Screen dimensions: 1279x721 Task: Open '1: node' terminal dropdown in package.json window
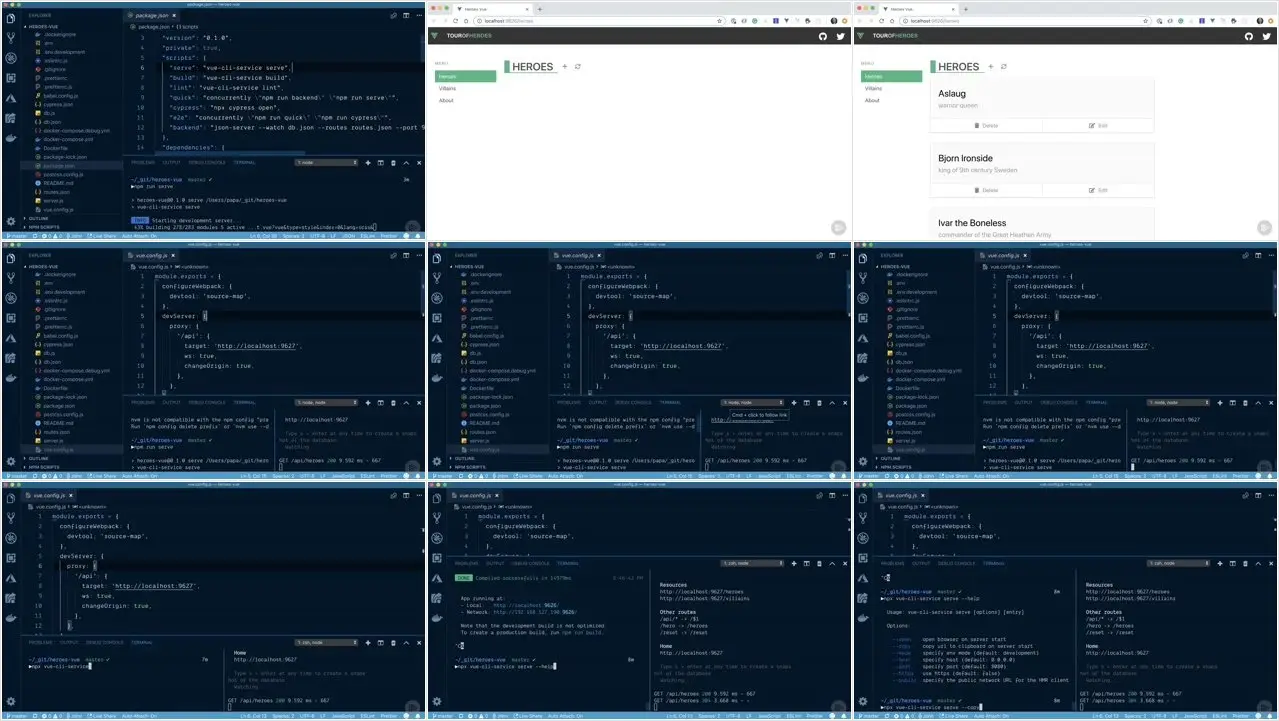[x=326, y=163]
